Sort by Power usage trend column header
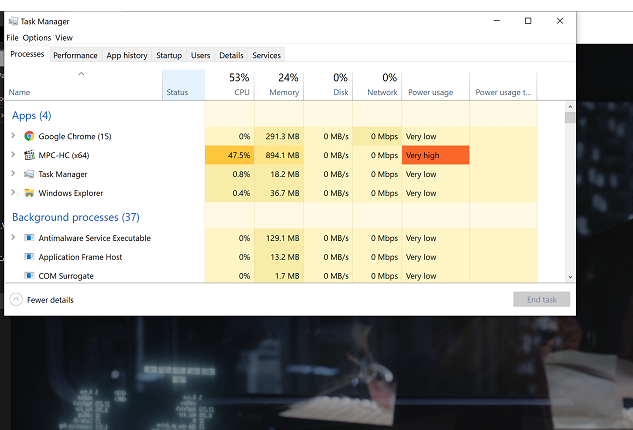 point(503,85)
